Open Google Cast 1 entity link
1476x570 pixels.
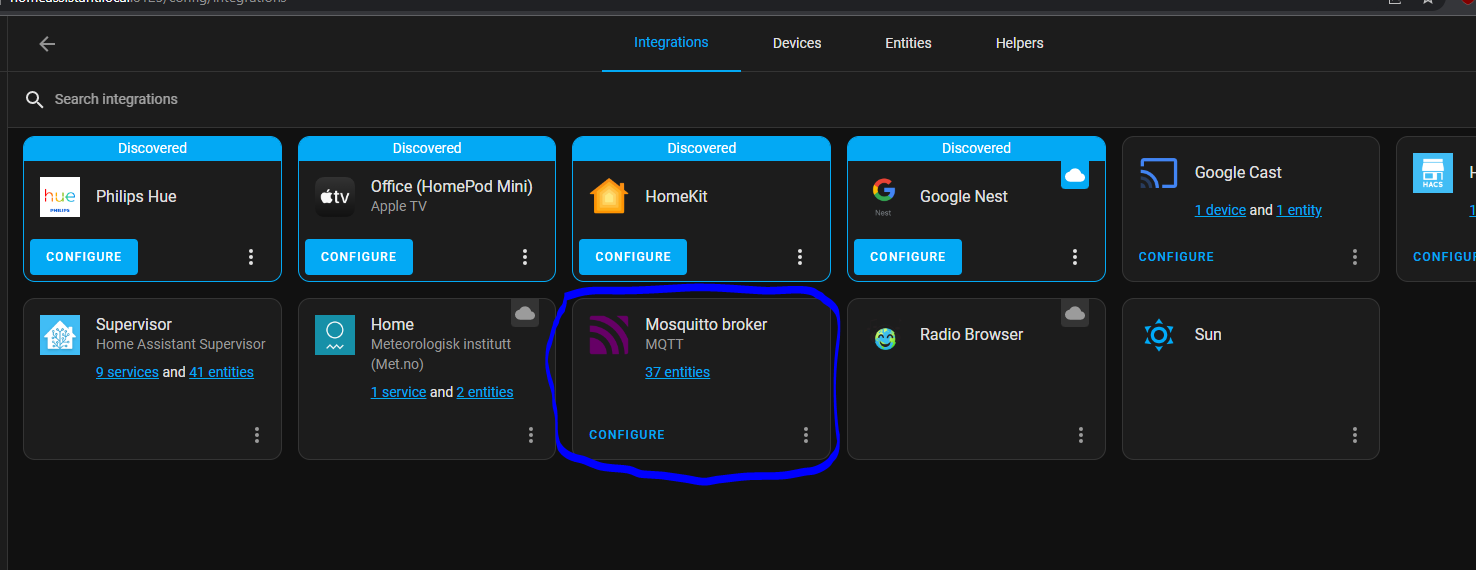1299,210
